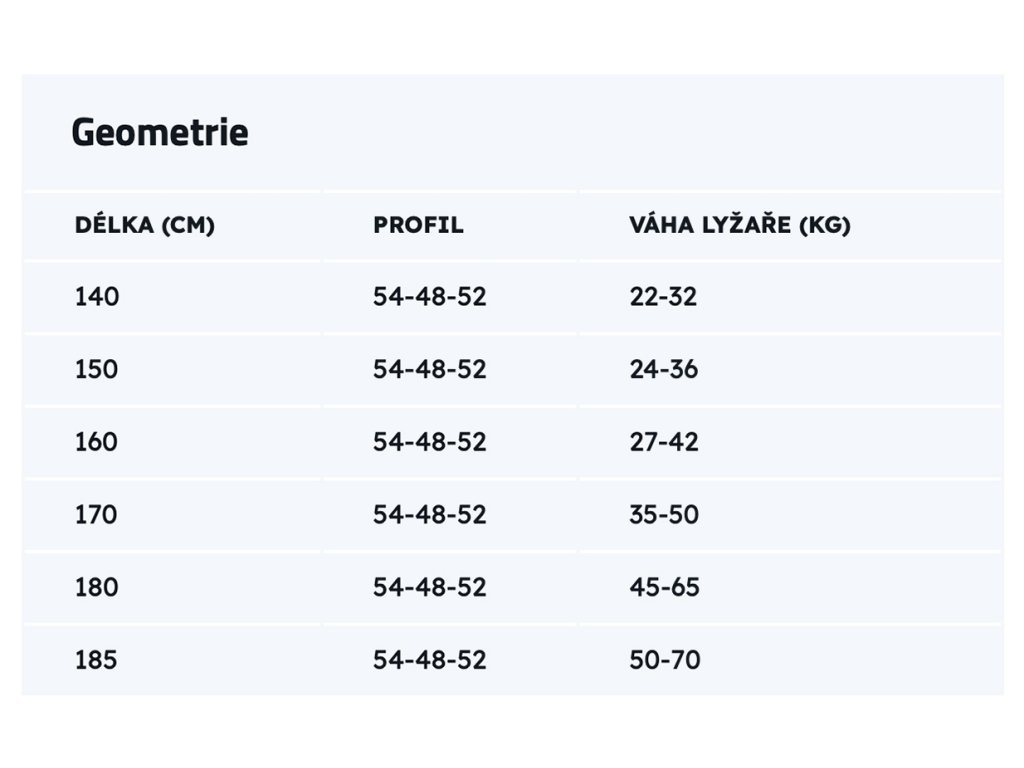Image resolution: width=1024 pixels, height=768 pixels.
Task: Select weight range 24-36
Action: click(x=664, y=370)
